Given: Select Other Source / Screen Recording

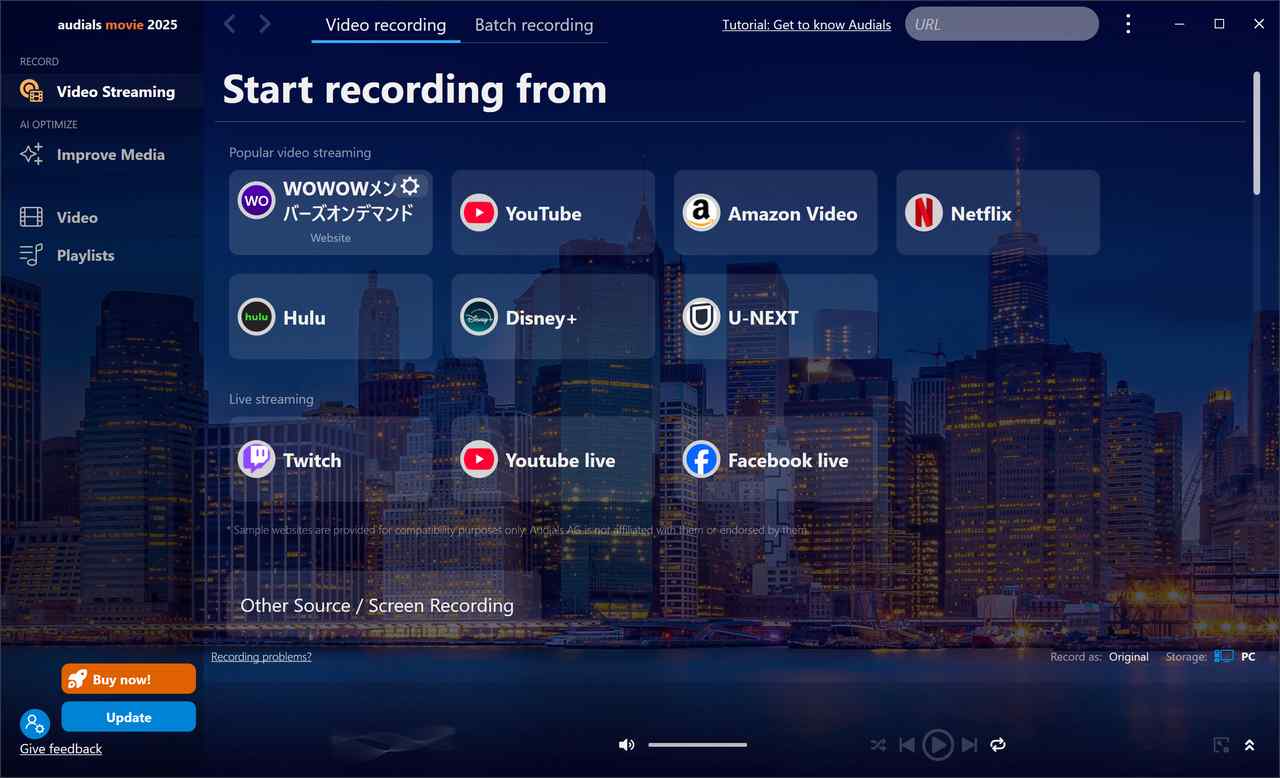Looking at the screenshot, I should (385, 605).
